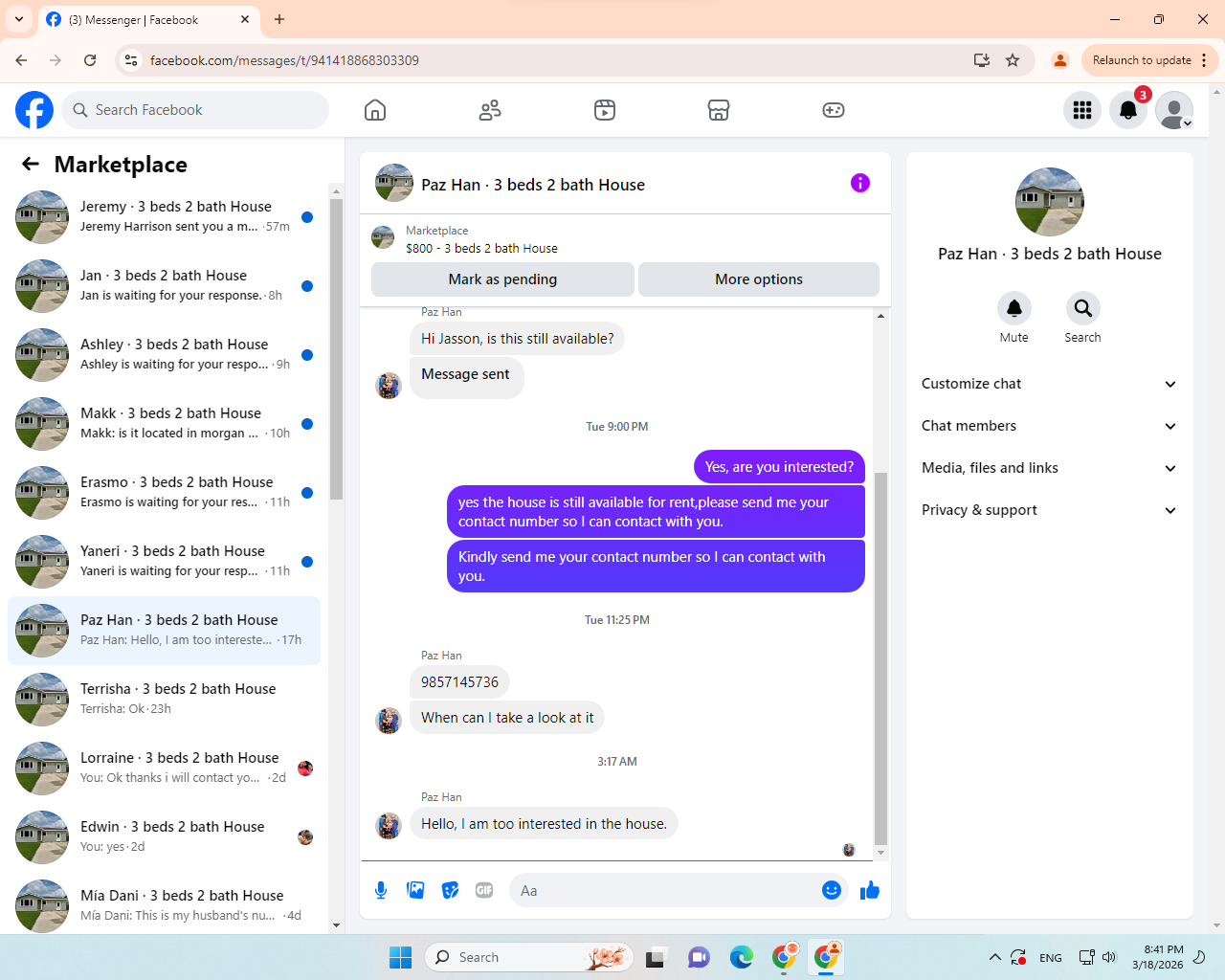
Task: Open the Facebook menu grid icon
Action: point(1082,110)
